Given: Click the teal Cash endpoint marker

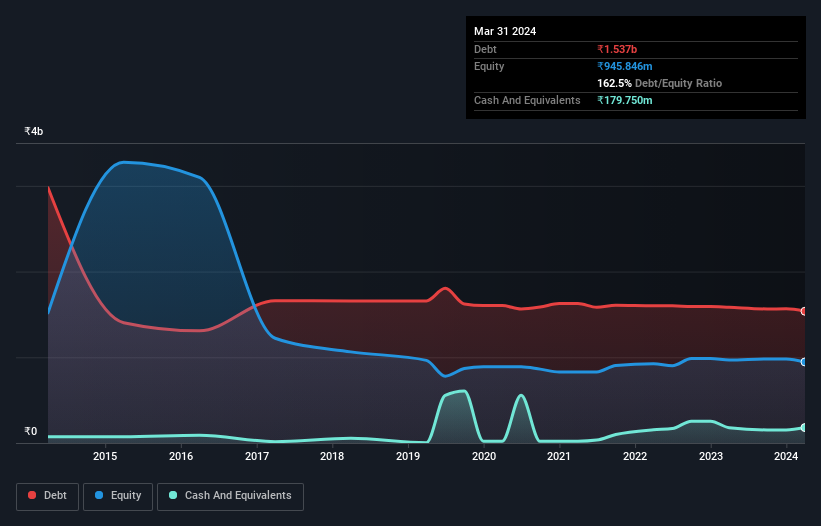Looking at the screenshot, I should [x=804, y=428].
